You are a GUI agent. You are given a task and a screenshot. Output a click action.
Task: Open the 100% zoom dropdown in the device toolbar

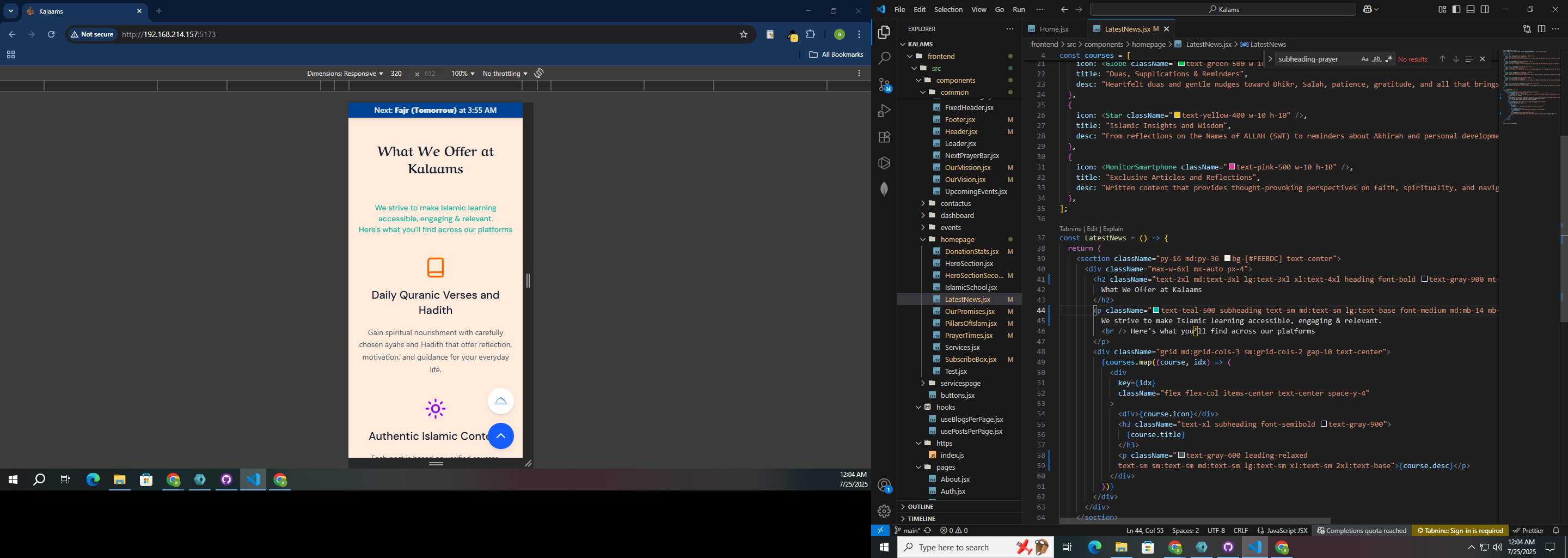[x=463, y=73]
